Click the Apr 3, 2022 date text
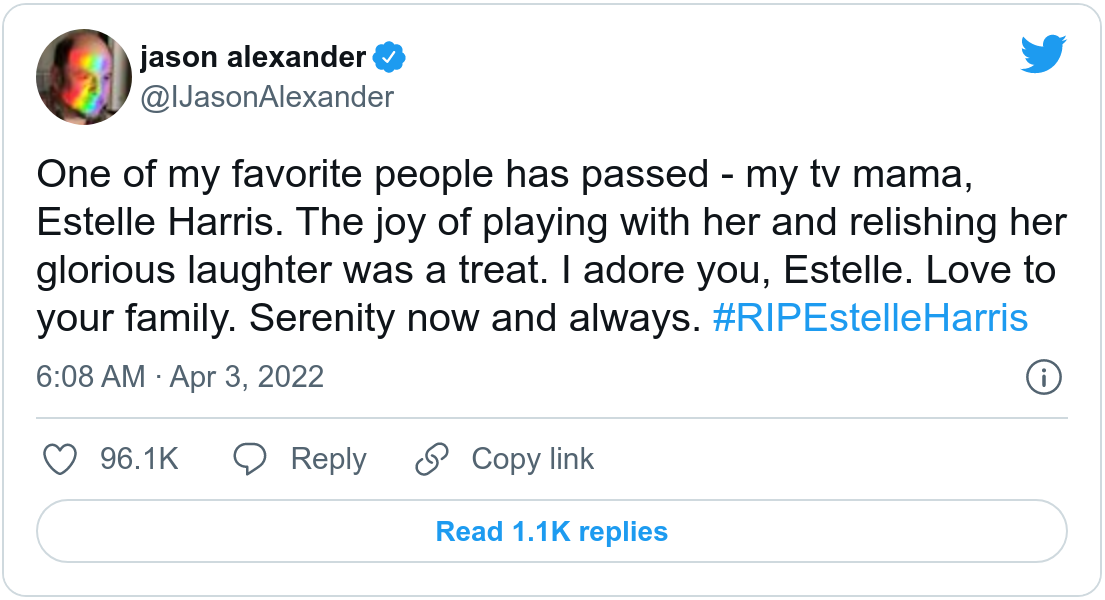 point(246,377)
